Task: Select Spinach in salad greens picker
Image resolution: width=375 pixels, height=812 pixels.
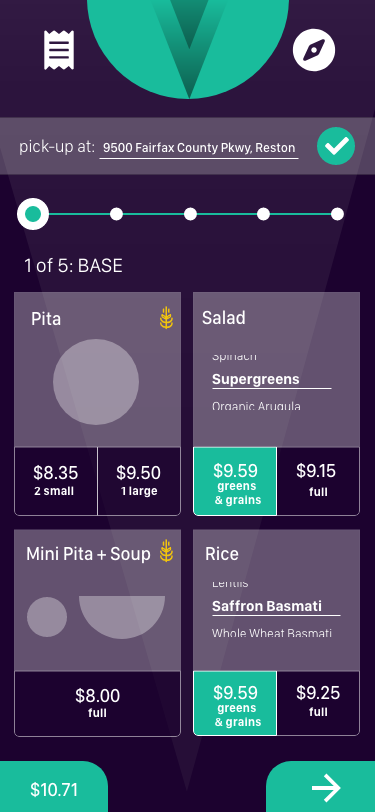Action: [x=234, y=357]
